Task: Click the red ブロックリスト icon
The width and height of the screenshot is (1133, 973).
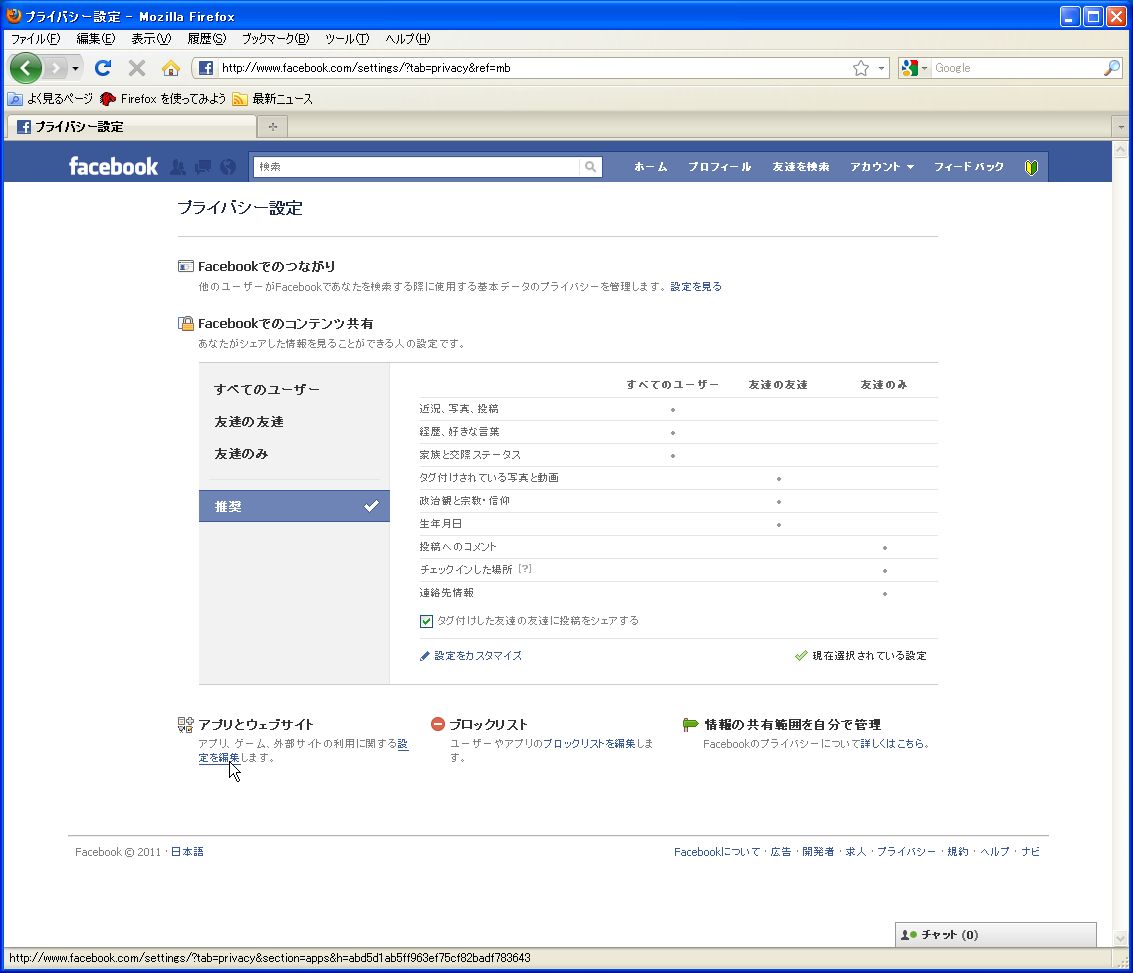Action: click(x=438, y=724)
